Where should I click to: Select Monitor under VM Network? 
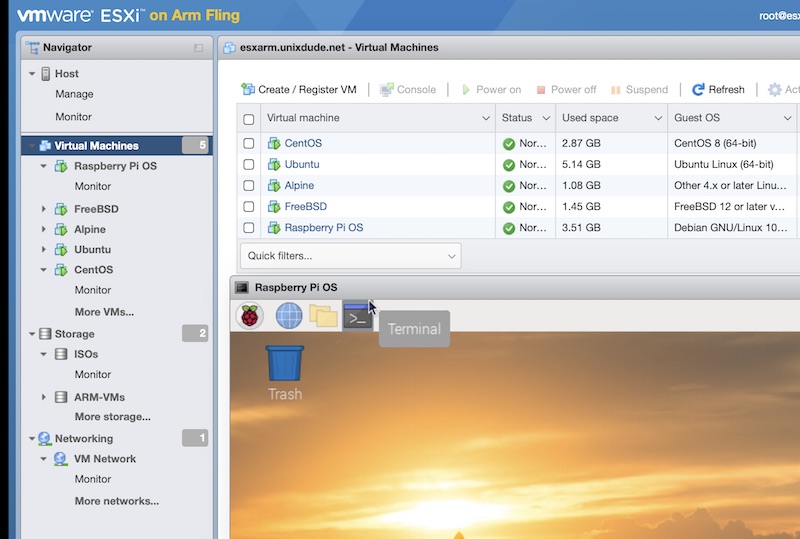click(x=93, y=479)
